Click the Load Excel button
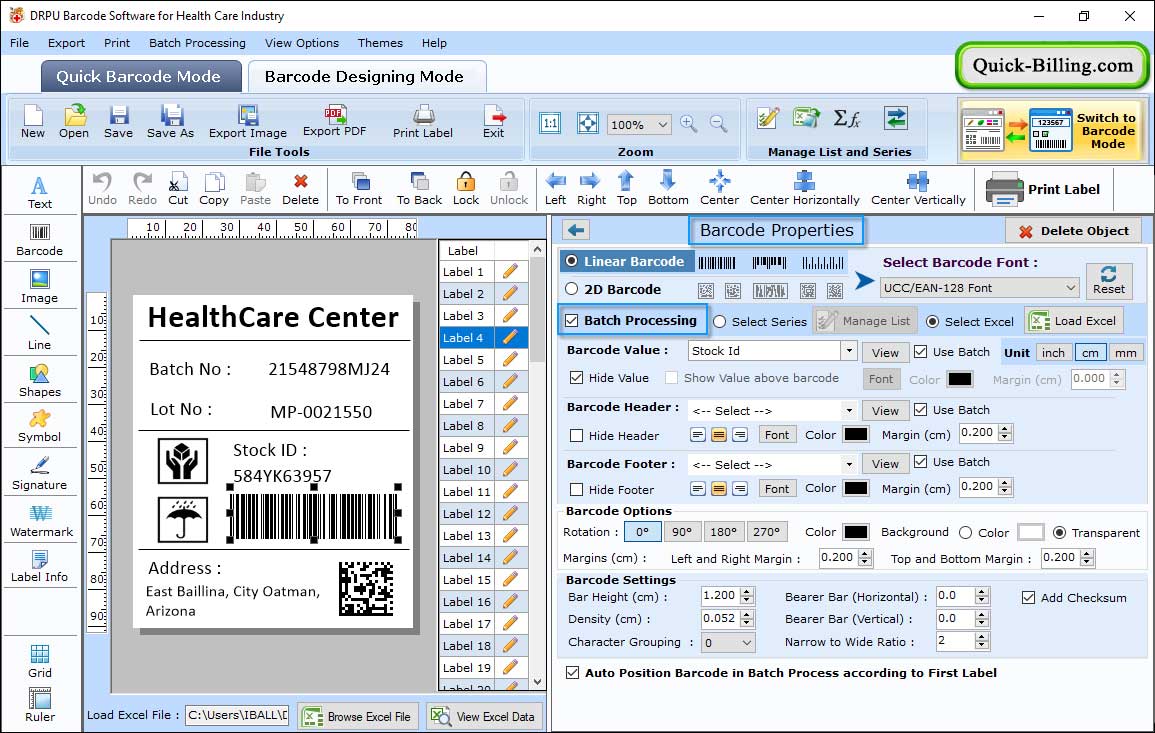 1074,320
